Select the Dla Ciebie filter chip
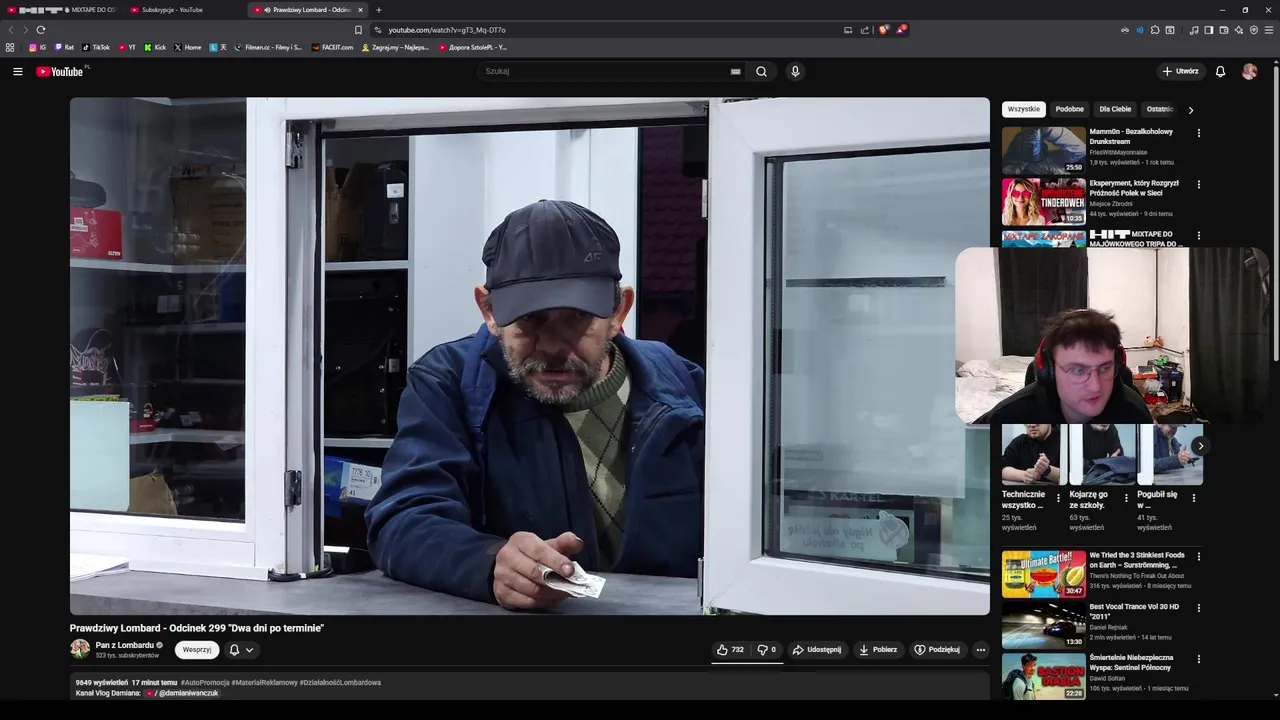 point(1115,109)
